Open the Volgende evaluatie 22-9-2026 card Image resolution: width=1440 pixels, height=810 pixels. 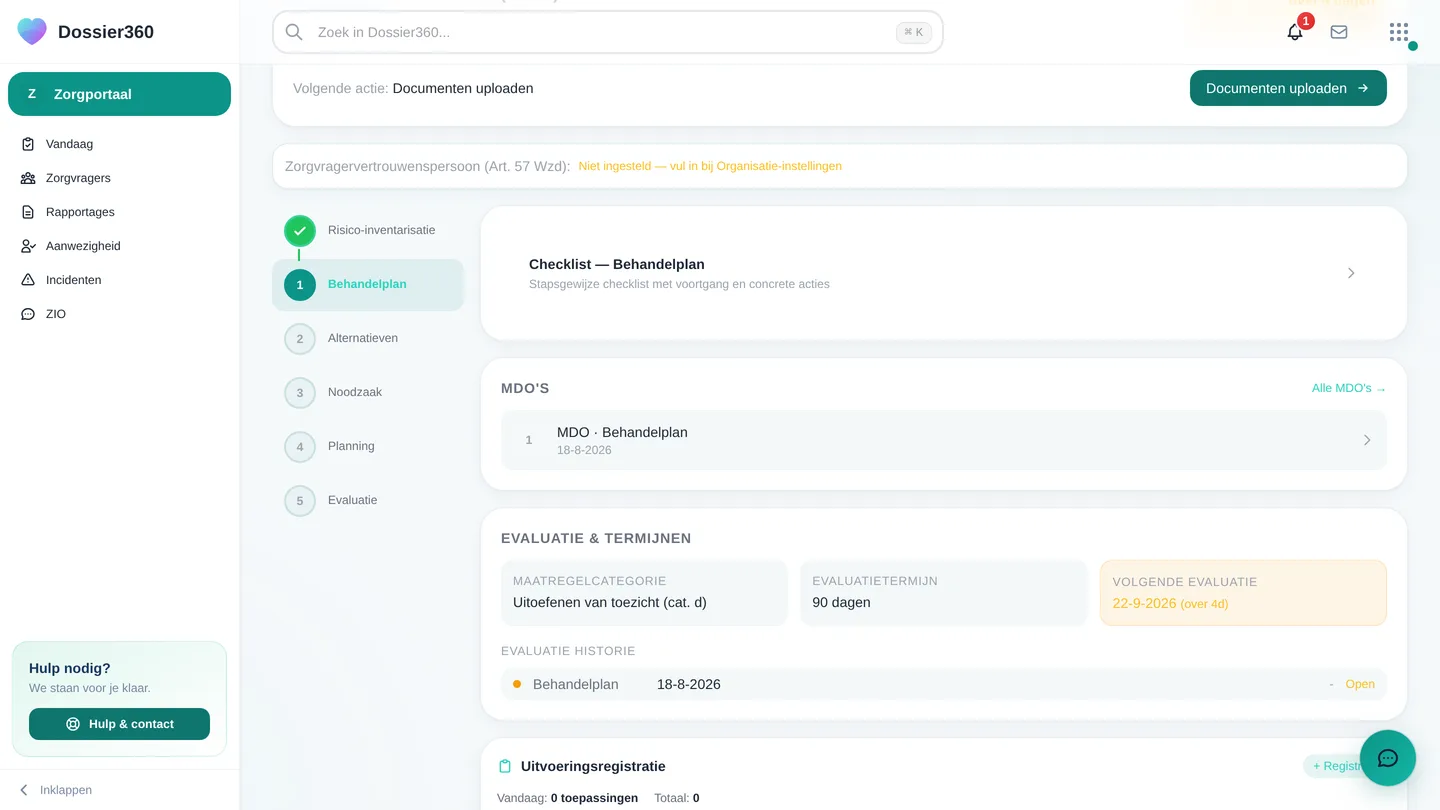(1243, 593)
